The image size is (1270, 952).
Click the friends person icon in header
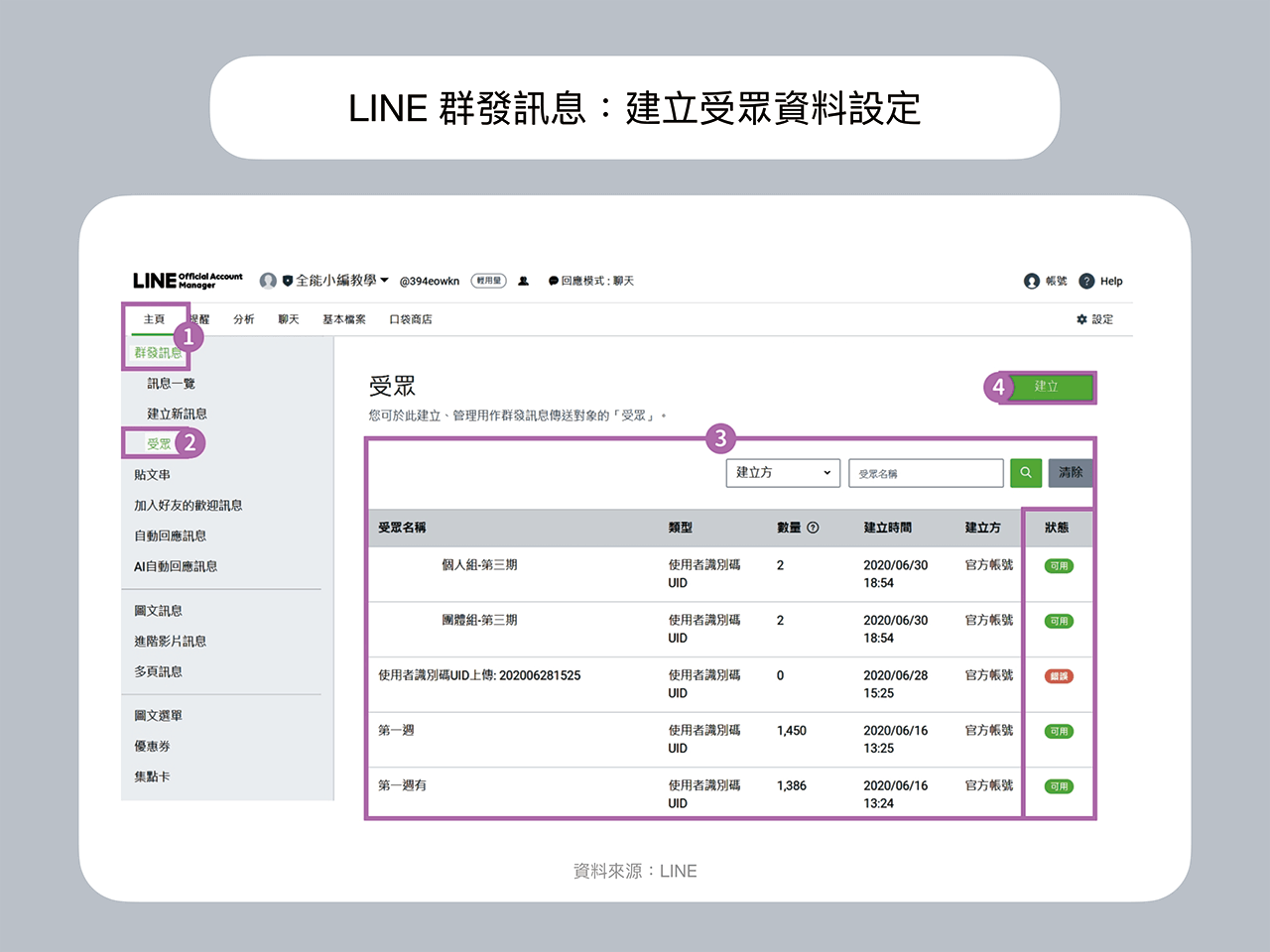pyautogui.click(x=523, y=281)
